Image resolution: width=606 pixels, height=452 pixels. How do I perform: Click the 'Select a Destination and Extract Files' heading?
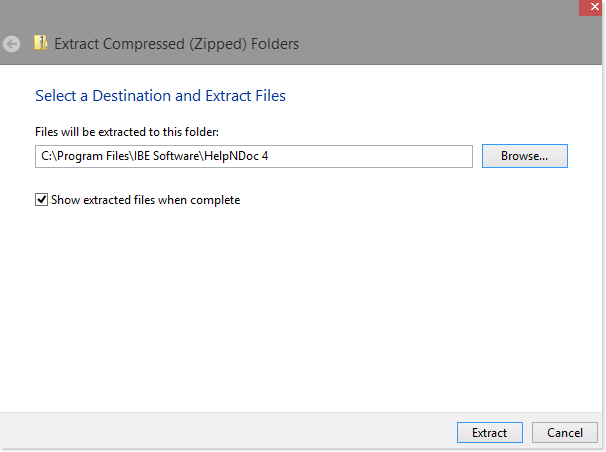(160, 95)
